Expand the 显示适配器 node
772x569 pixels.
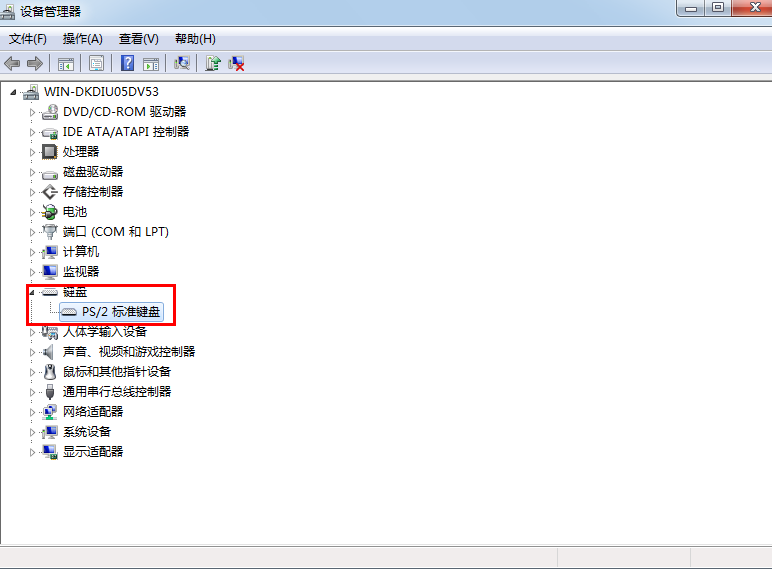pyautogui.click(x=32, y=452)
